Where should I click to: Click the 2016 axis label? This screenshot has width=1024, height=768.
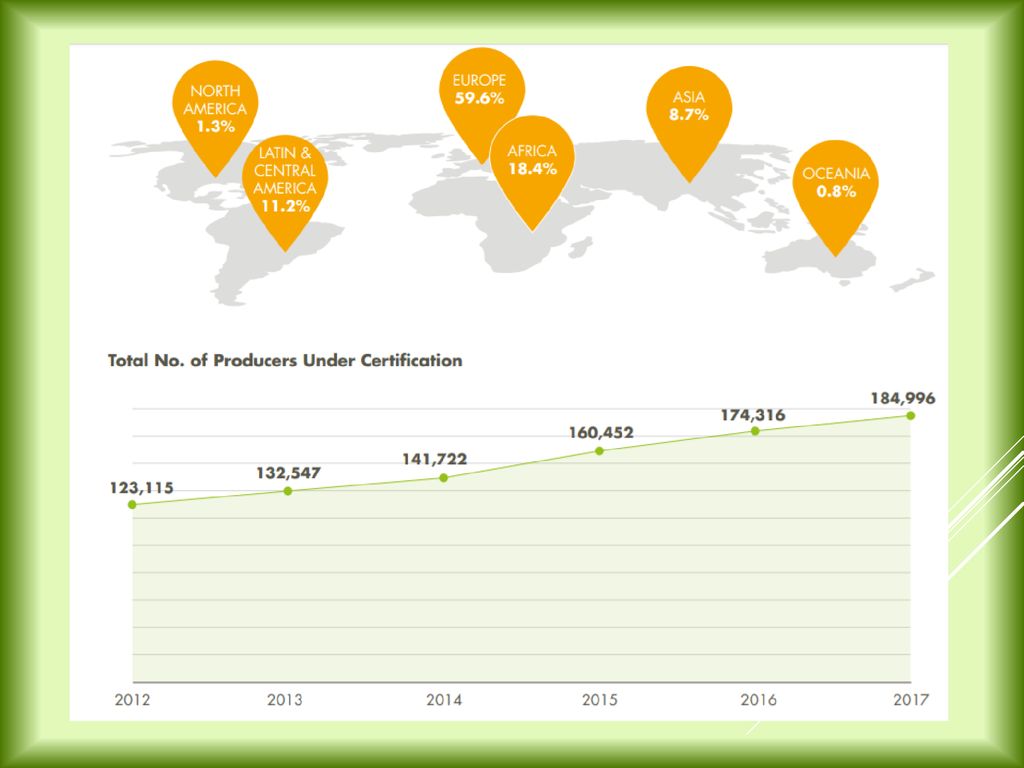point(759,699)
